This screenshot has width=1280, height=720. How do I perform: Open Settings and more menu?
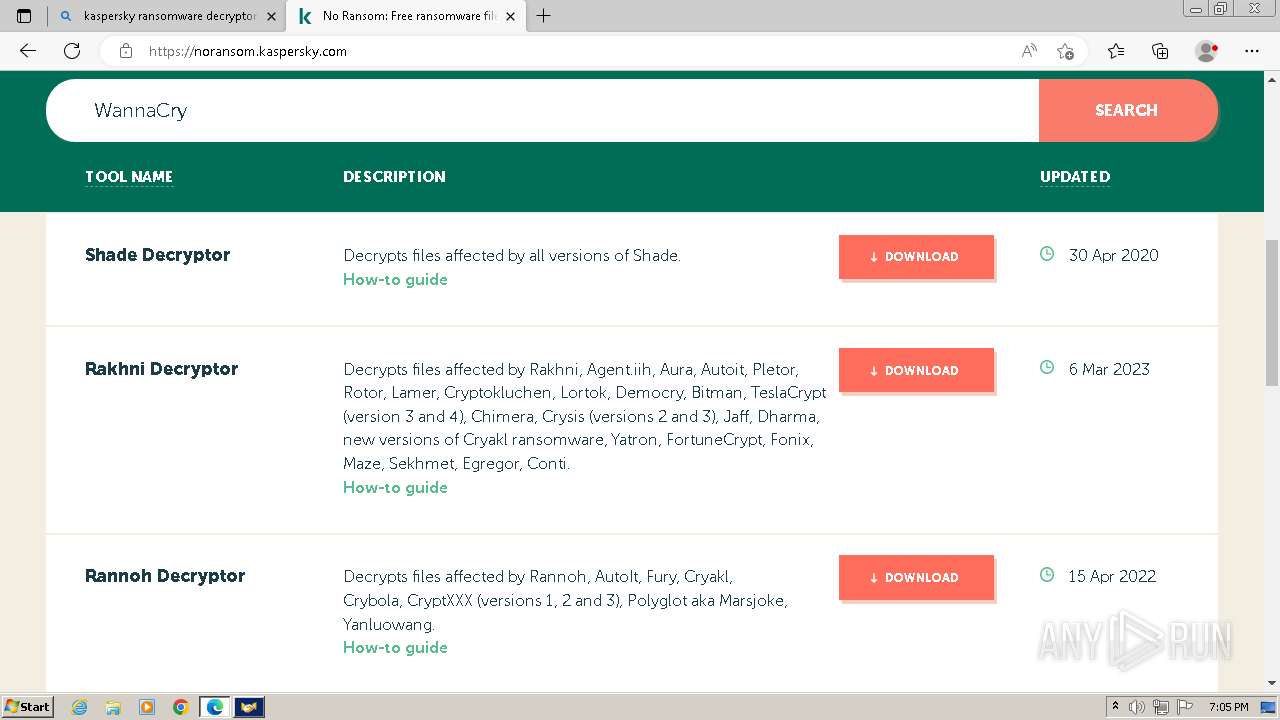(1252, 51)
